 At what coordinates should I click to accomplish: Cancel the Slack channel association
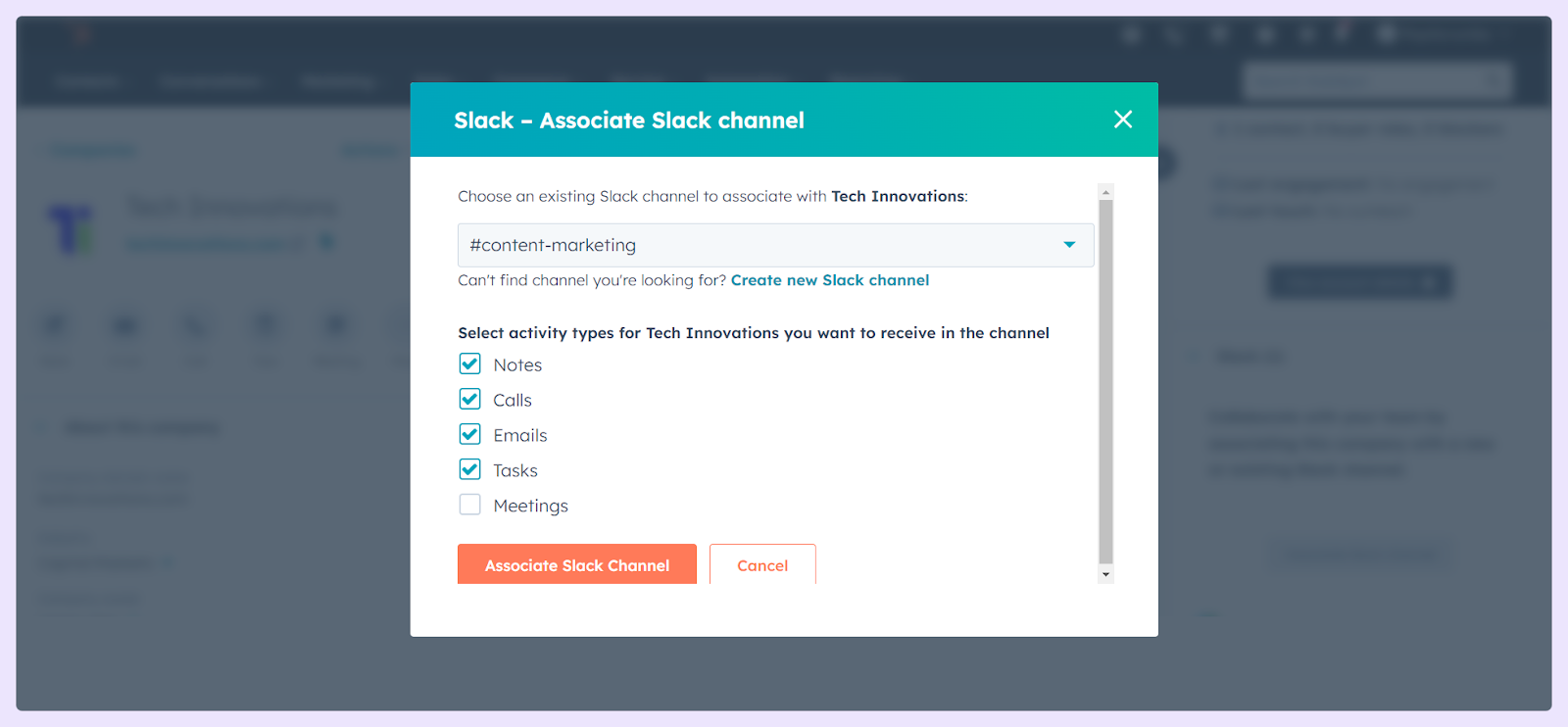click(762, 564)
